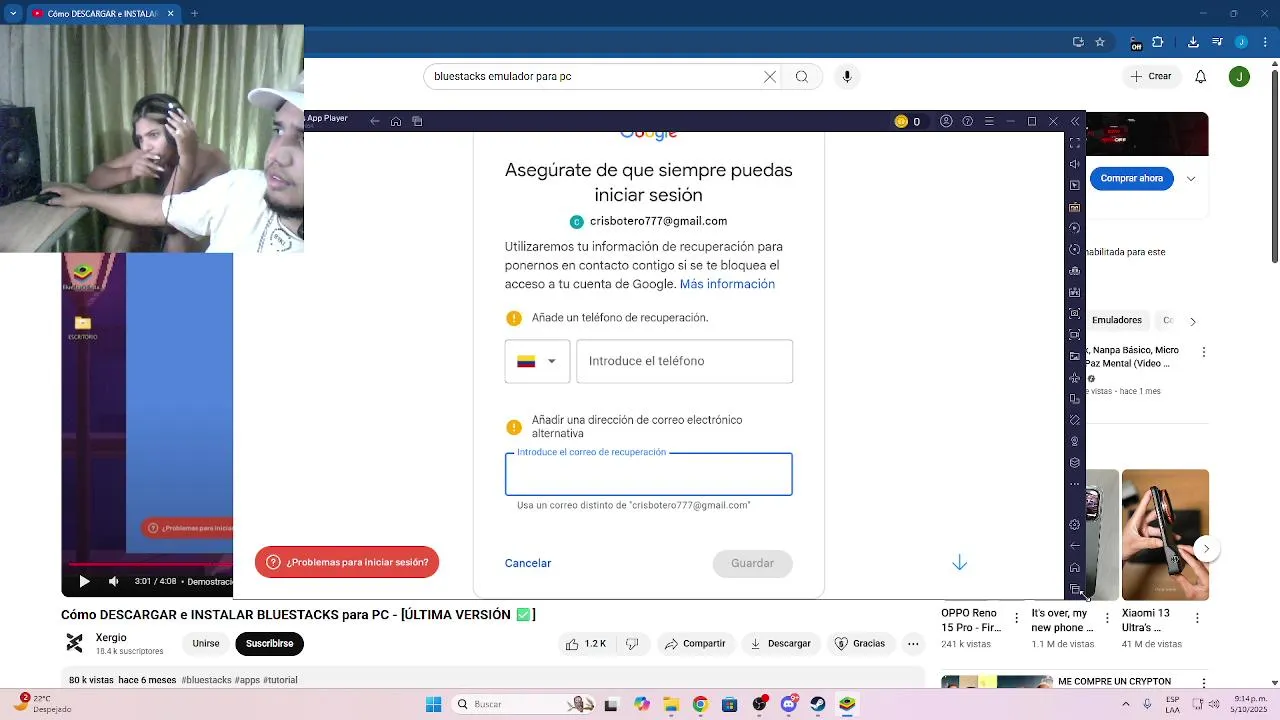The height and width of the screenshot is (720, 1280).
Task: Open BlueStacks media folder icon
Action: 1075,356
